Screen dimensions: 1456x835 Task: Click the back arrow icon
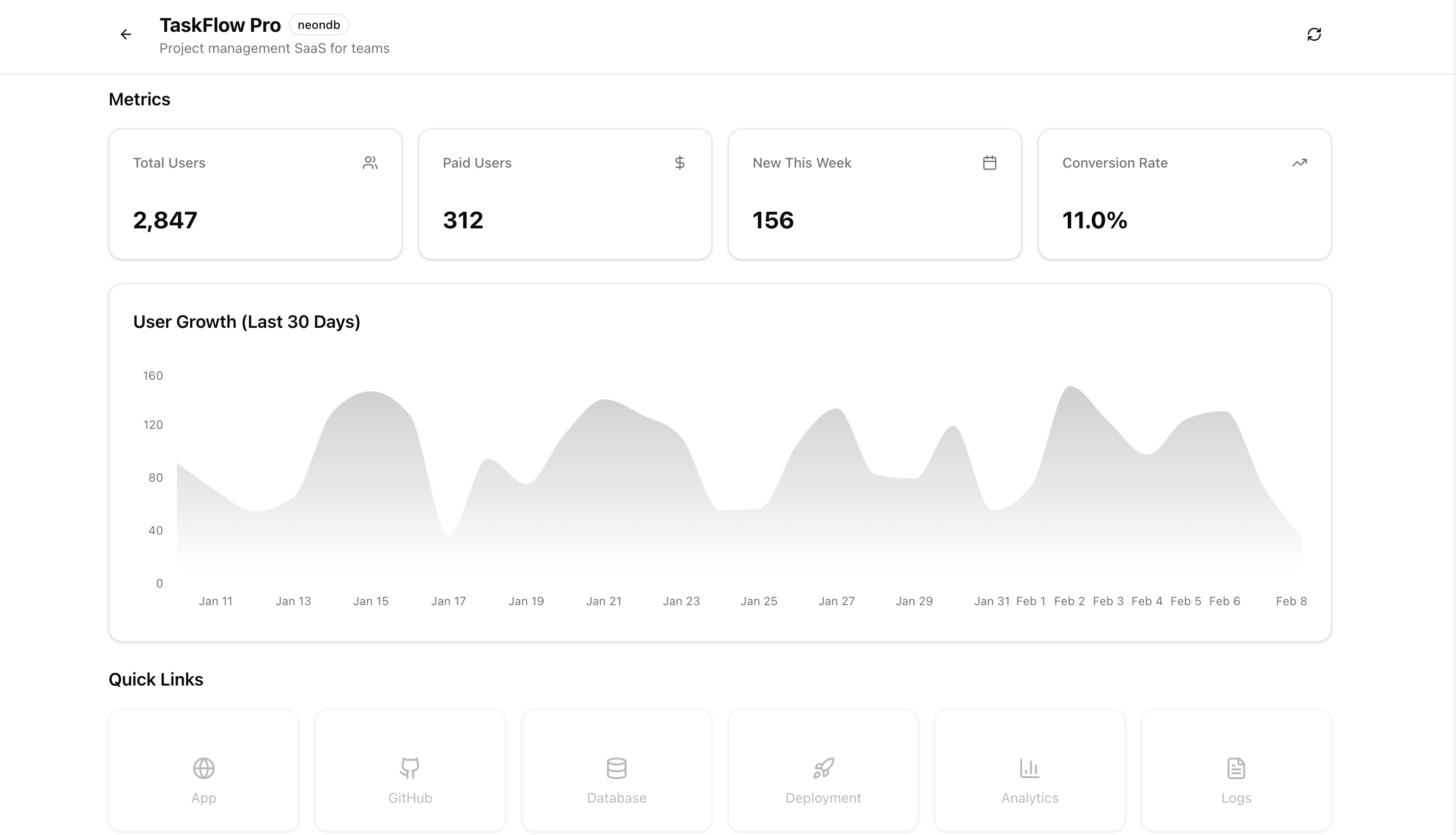pos(126,34)
